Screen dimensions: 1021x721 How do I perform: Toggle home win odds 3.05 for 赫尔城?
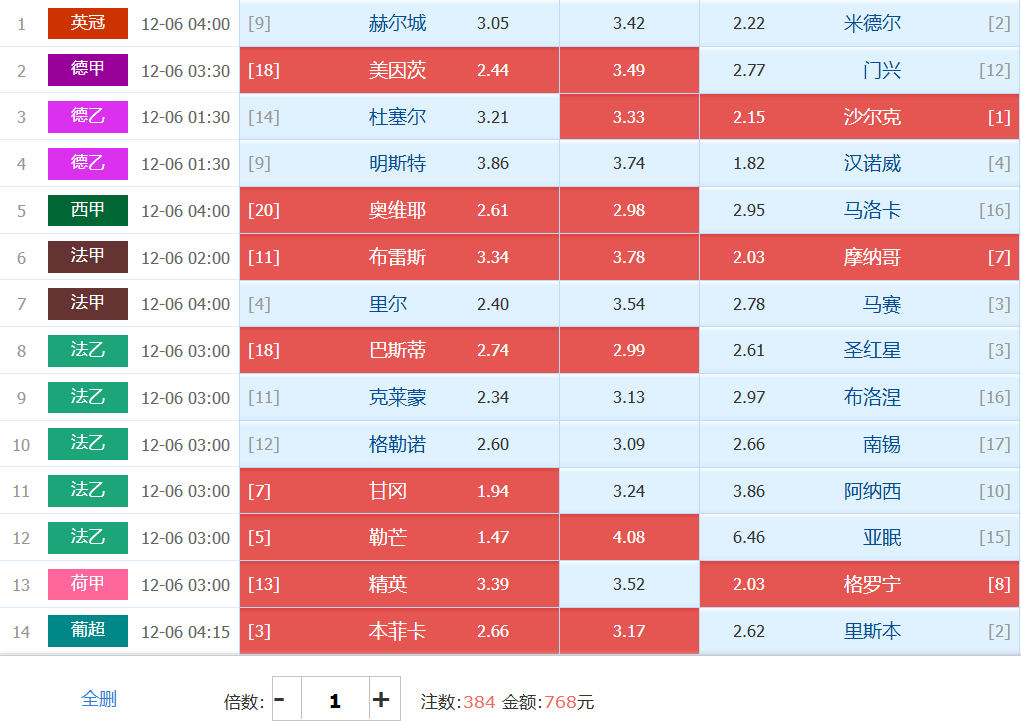click(x=399, y=23)
